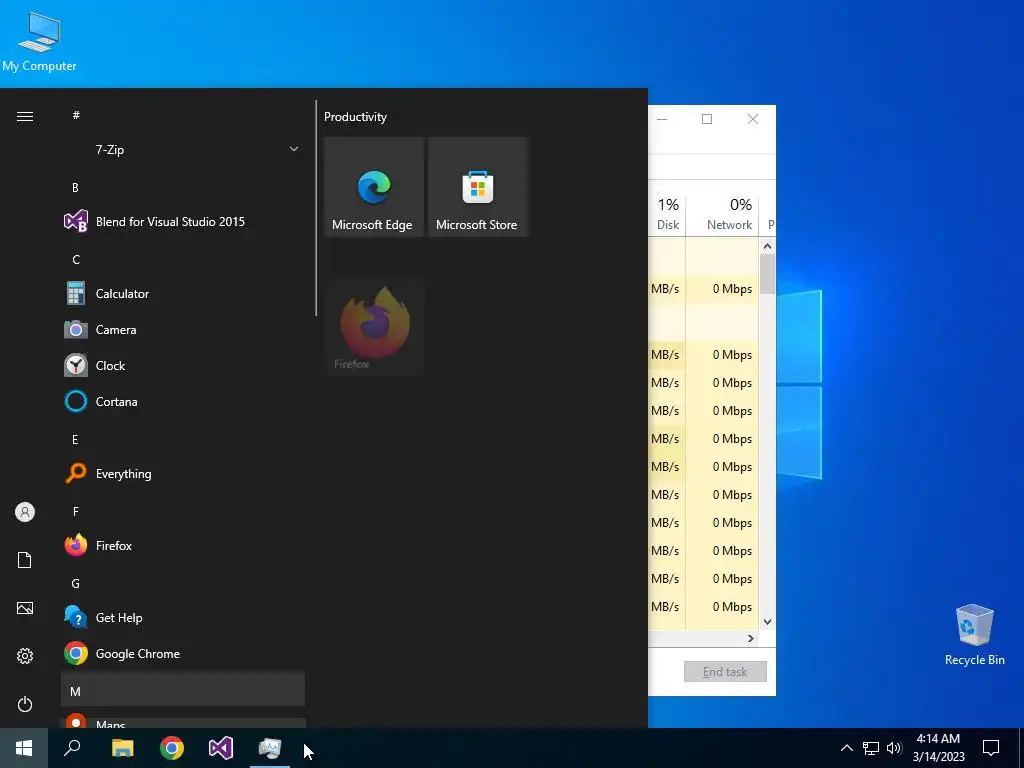Switch to Task Manager on taskbar
The width and height of the screenshot is (1024, 768).
click(x=270, y=748)
